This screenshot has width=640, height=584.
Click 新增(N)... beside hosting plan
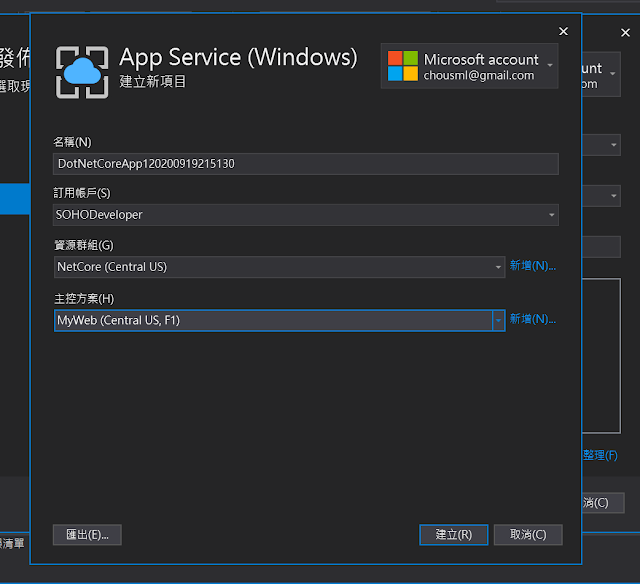pyautogui.click(x=533, y=319)
